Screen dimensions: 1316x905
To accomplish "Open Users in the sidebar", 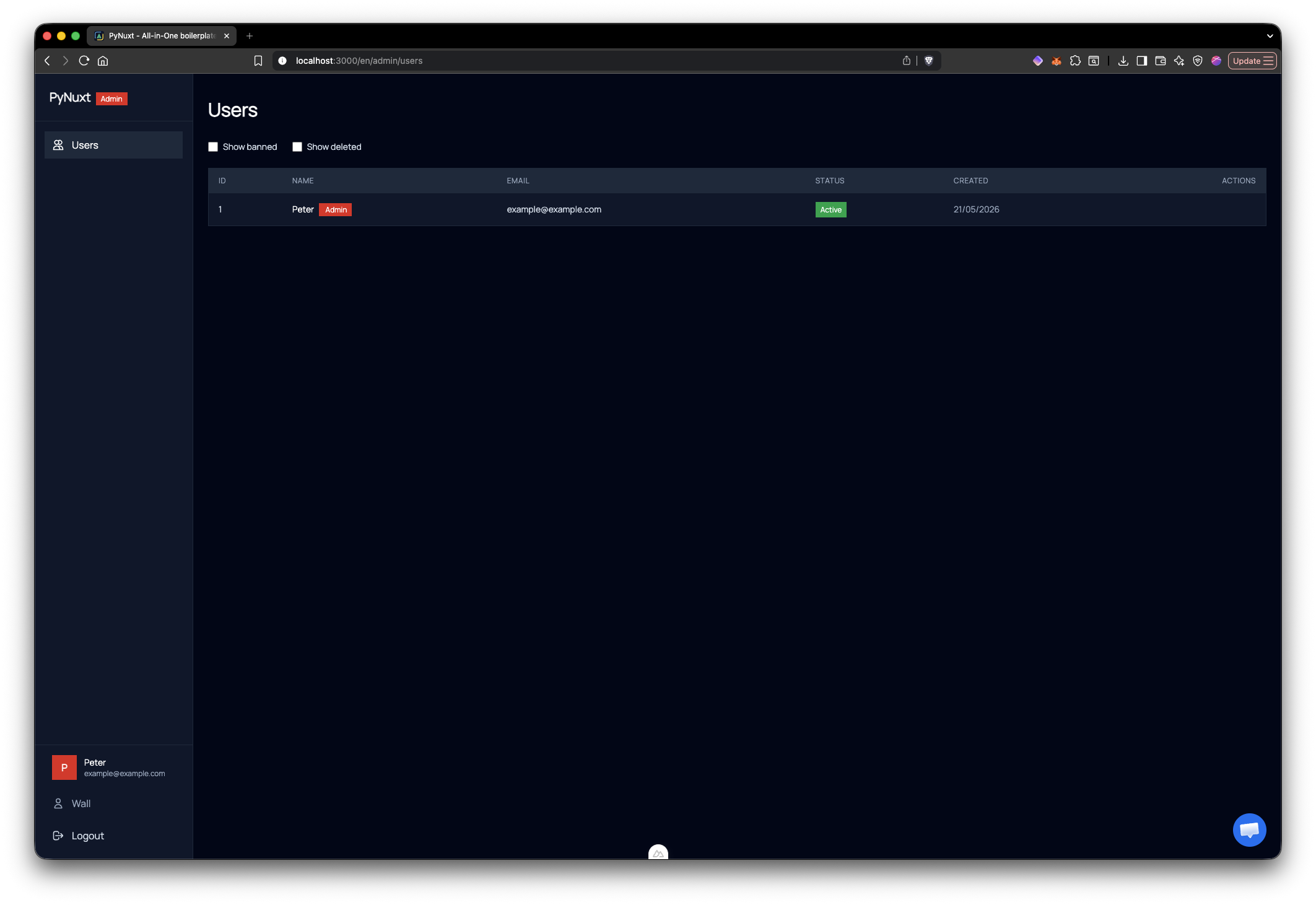I will (113, 145).
